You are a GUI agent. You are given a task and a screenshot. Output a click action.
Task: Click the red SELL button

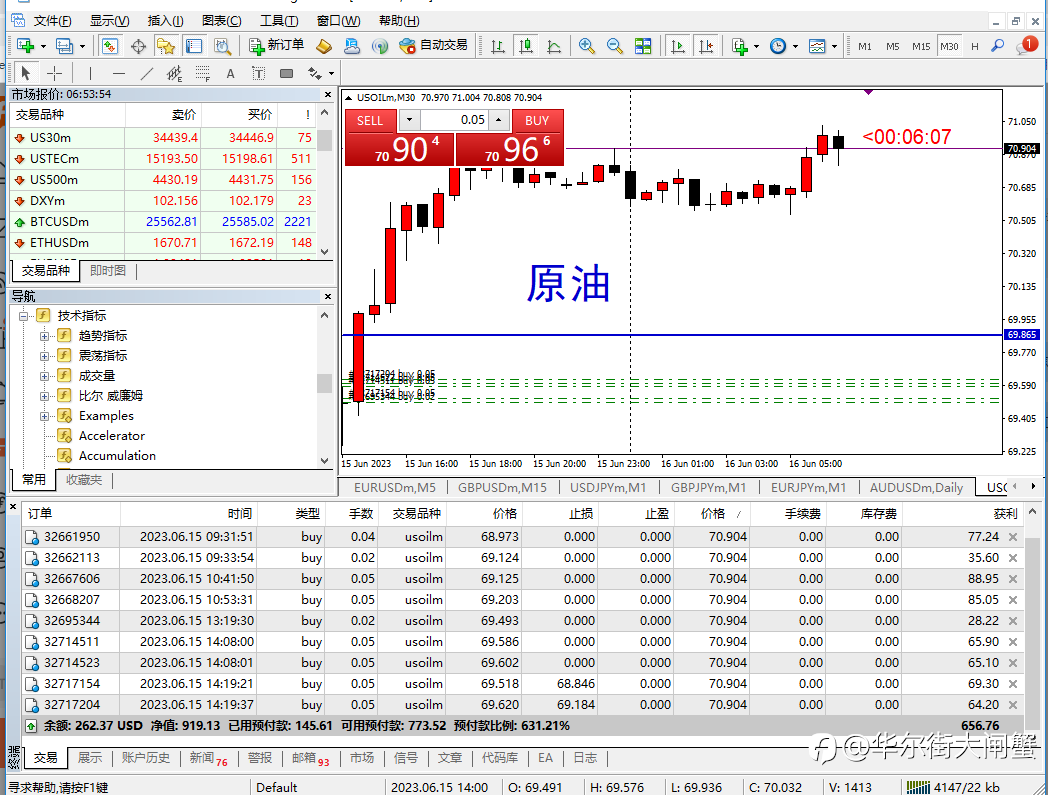(x=370, y=120)
